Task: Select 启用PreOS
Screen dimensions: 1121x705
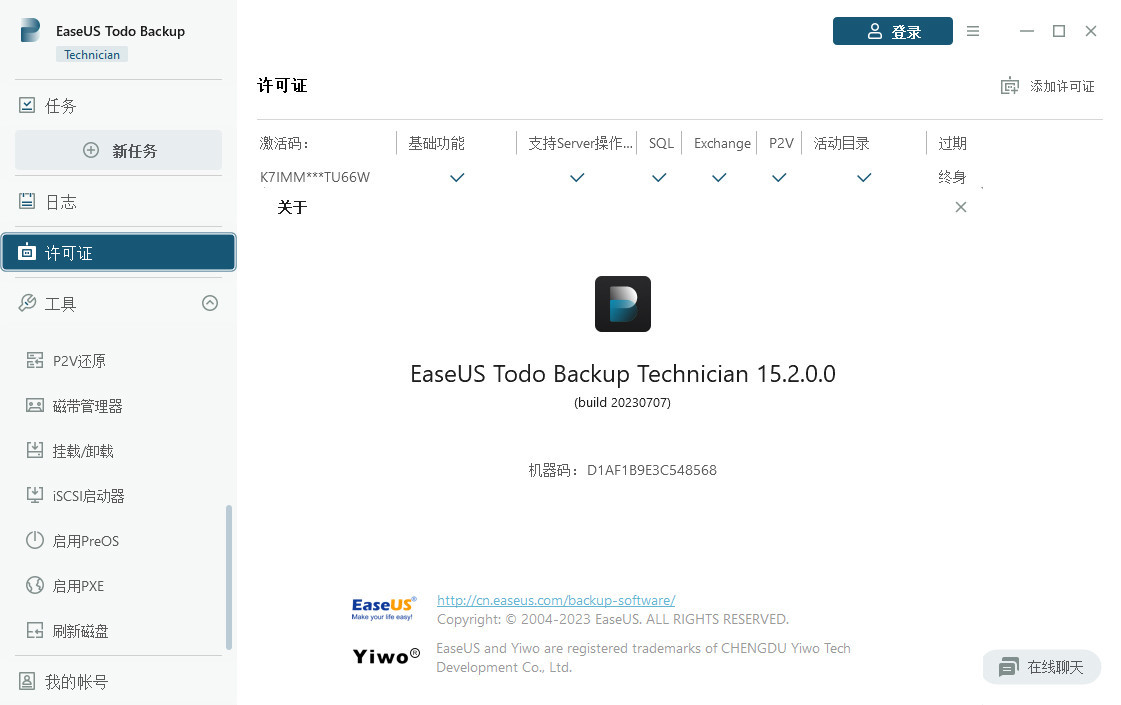Action: pyautogui.click(x=86, y=541)
